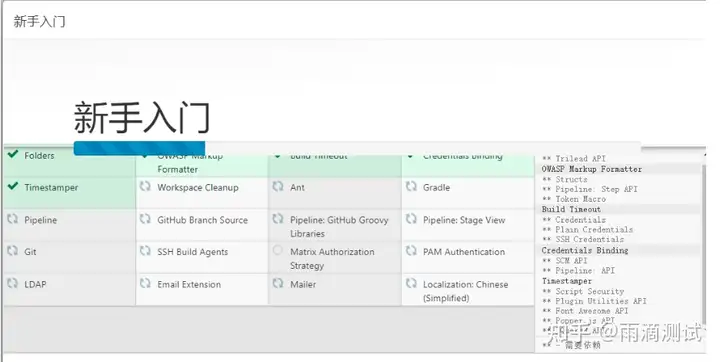Screen dimensions: 720x362
Task: Click the Credentials Binding log heading
Action: (x=585, y=250)
